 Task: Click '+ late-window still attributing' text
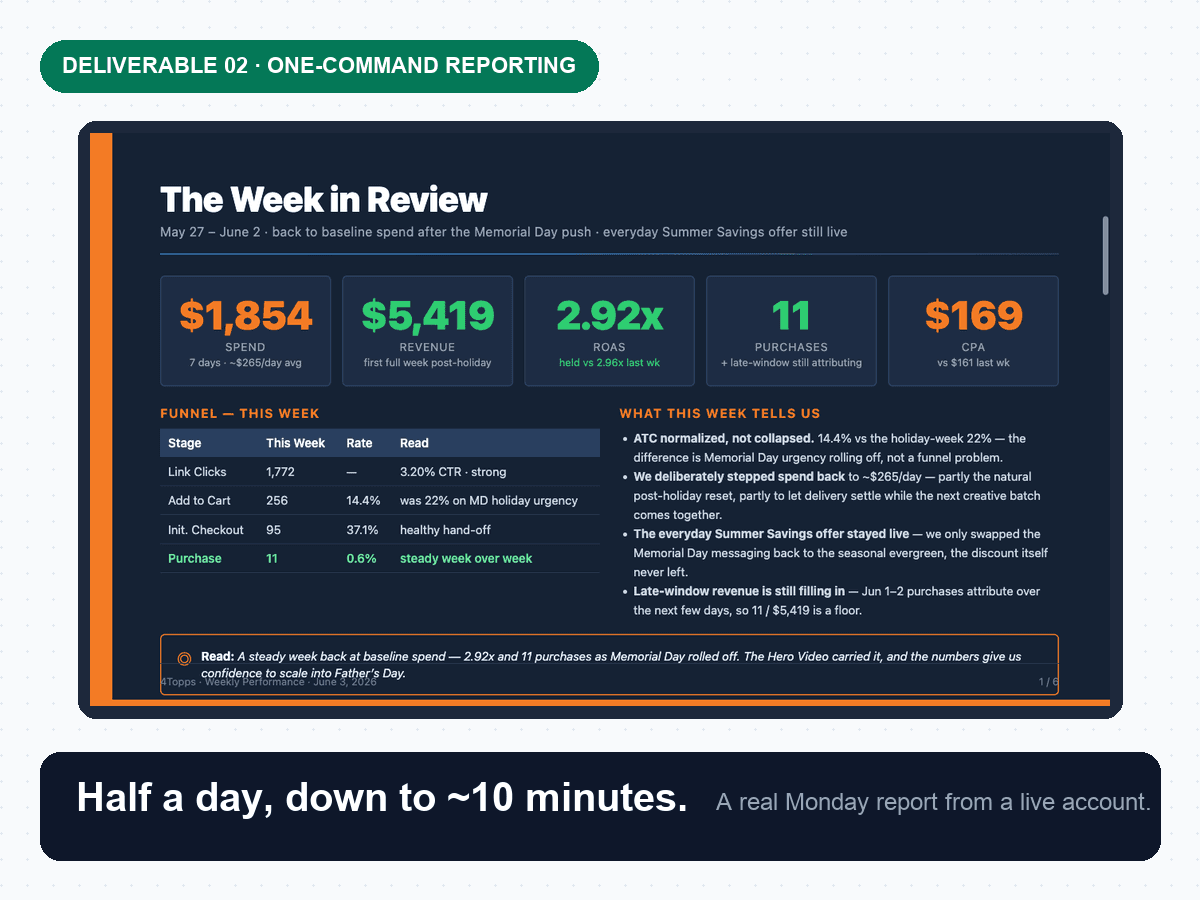[x=791, y=363]
